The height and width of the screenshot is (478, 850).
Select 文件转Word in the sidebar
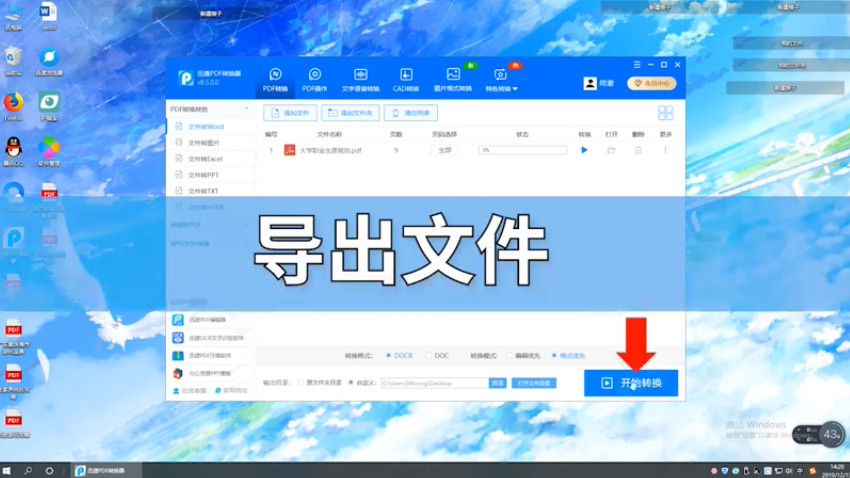pos(211,126)
